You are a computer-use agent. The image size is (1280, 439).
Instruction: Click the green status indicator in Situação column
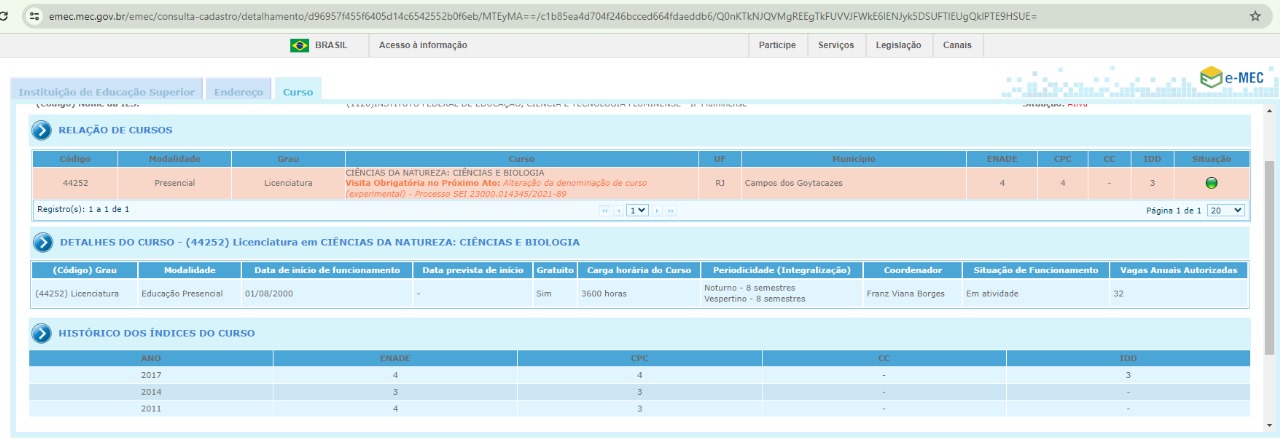coord(1211,183)
